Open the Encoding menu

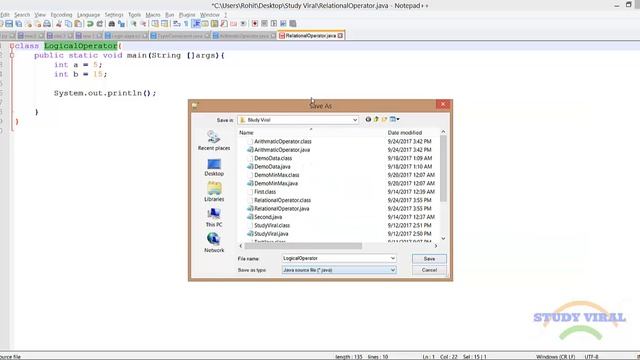(x=61, y=15)
